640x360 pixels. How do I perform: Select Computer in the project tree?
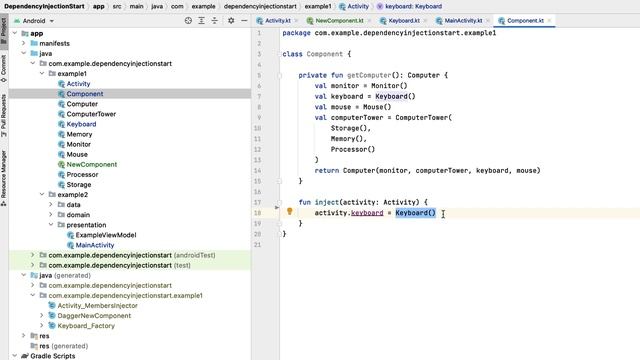coord(82,104)
